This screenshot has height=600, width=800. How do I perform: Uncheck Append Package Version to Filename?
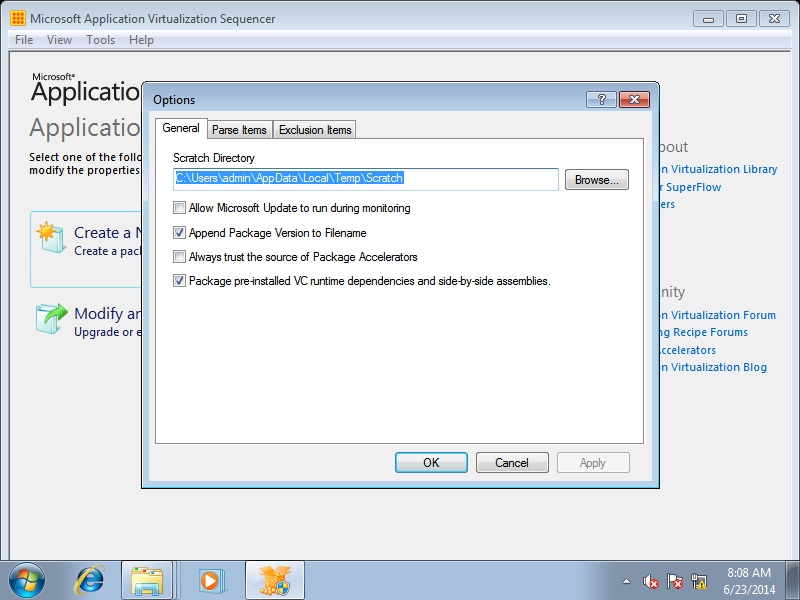180,232
